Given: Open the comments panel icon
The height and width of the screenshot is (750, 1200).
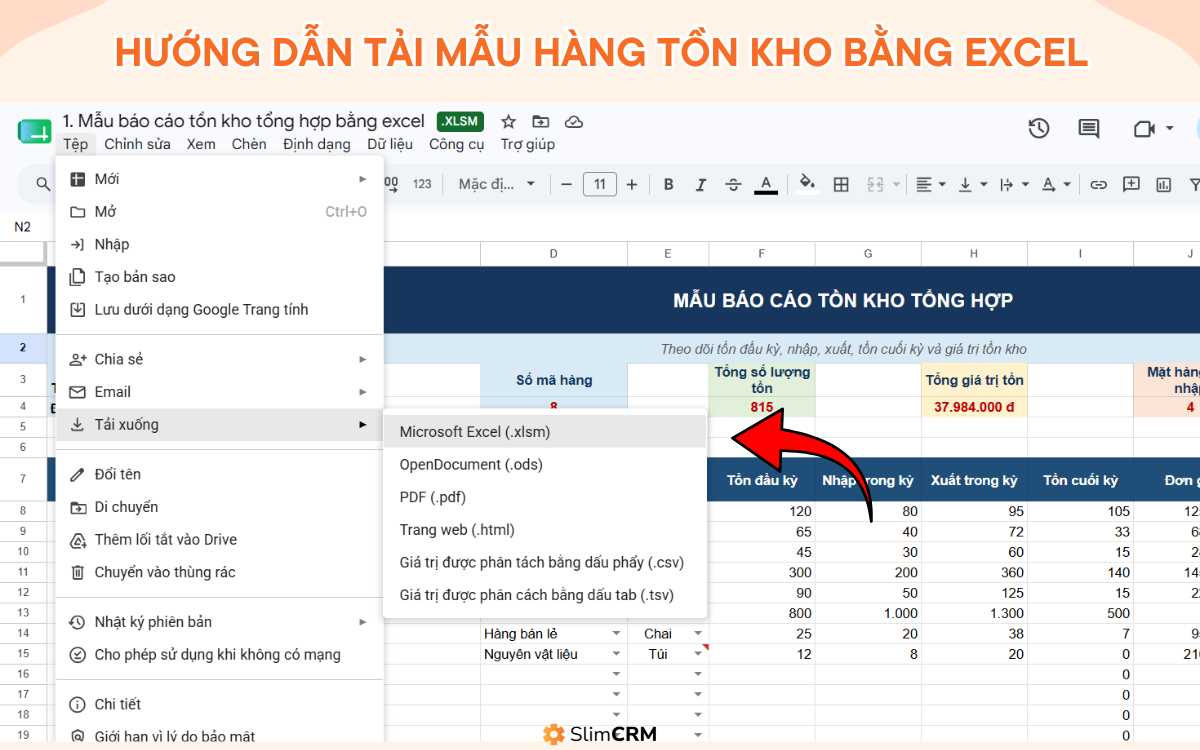Looking at the screenshot, I should coord(1088,128).
